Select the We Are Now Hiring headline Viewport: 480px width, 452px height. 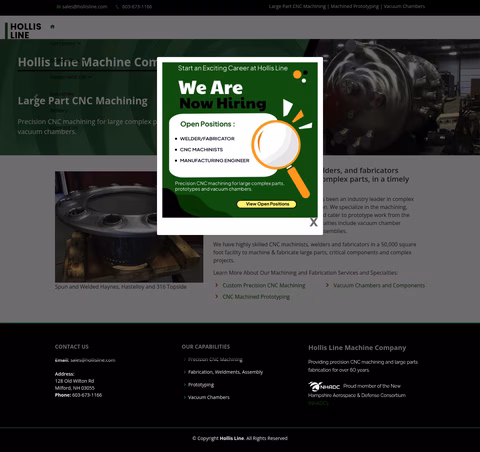point(222,95)
